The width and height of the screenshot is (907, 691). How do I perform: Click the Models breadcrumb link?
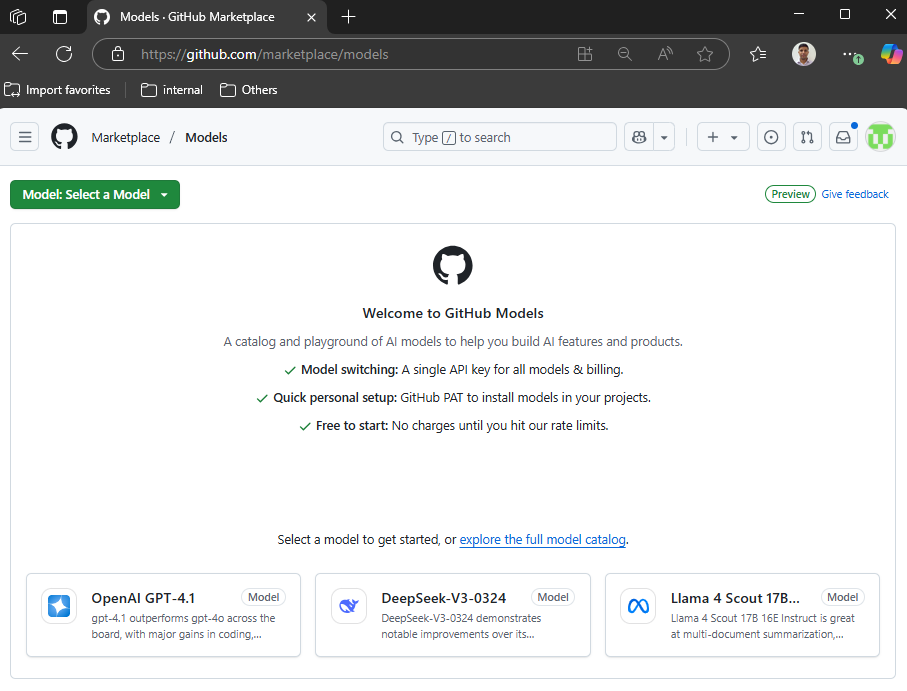click(207, 138)
